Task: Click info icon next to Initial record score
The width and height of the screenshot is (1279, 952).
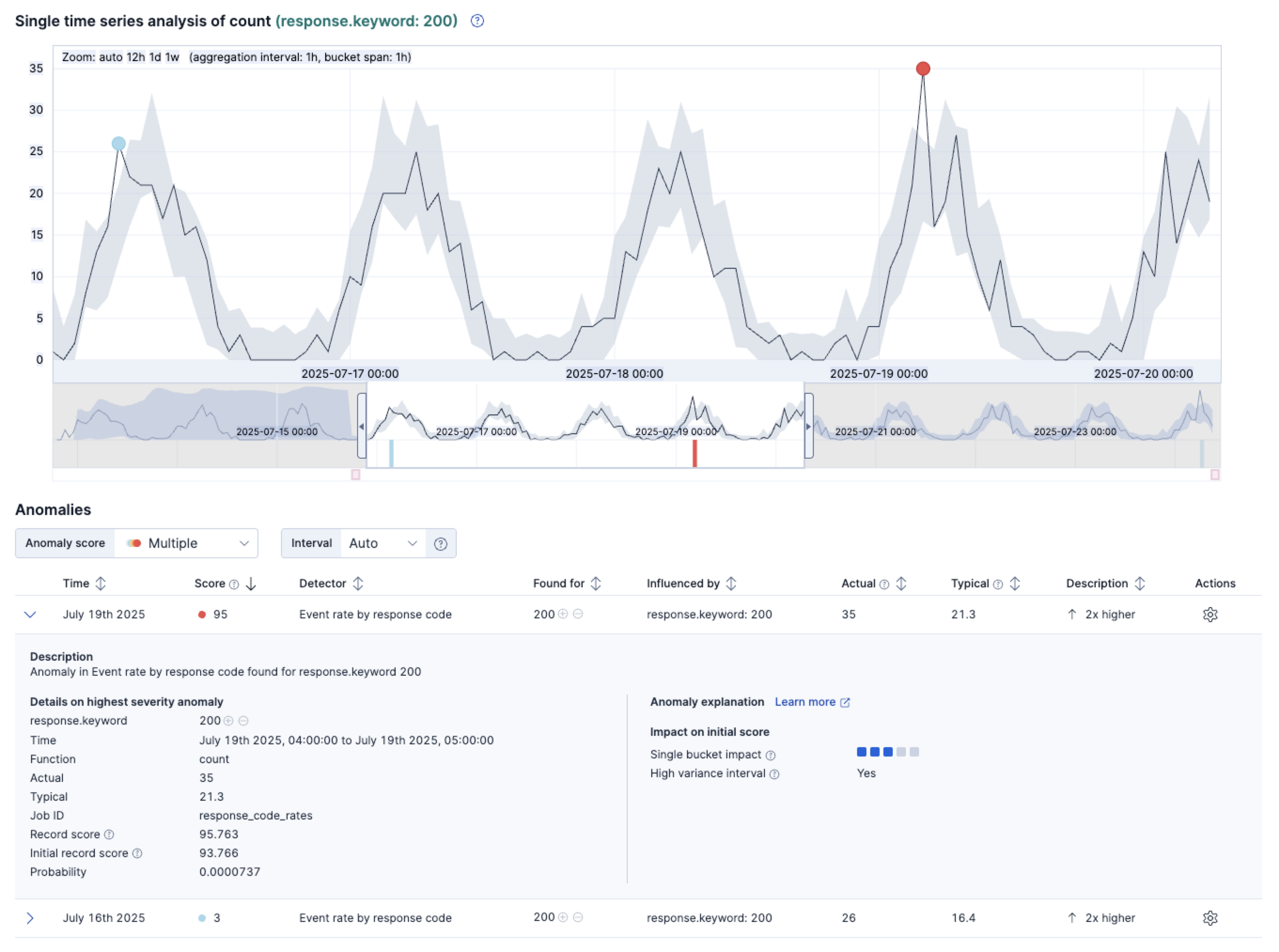Action: 137,853
